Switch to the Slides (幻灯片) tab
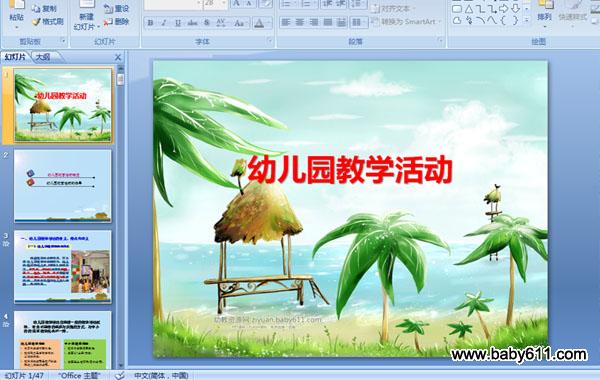Screen dimensions: 600x380 tap(15, 57)
